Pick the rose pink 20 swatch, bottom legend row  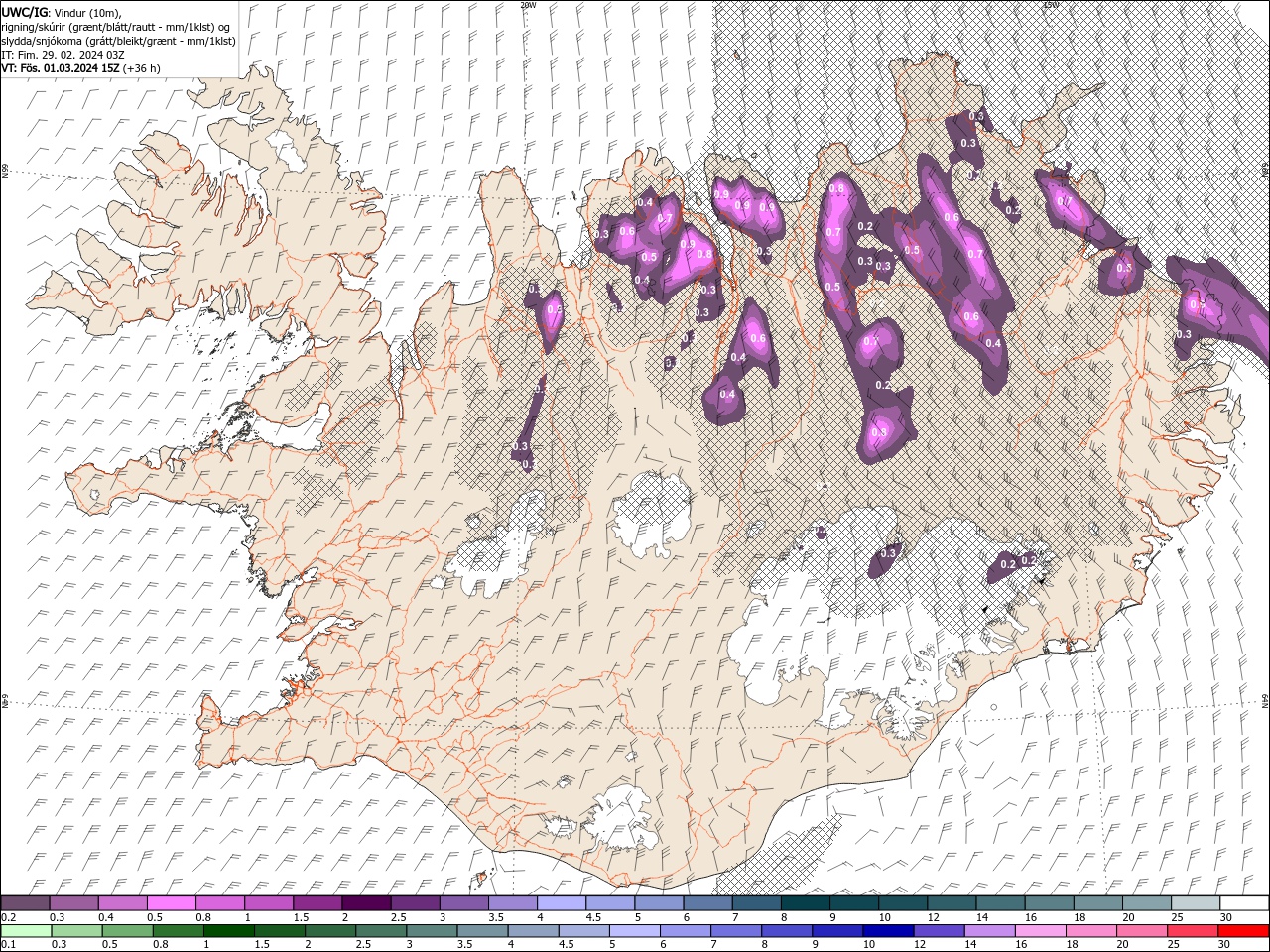(x=1141, y=931)
